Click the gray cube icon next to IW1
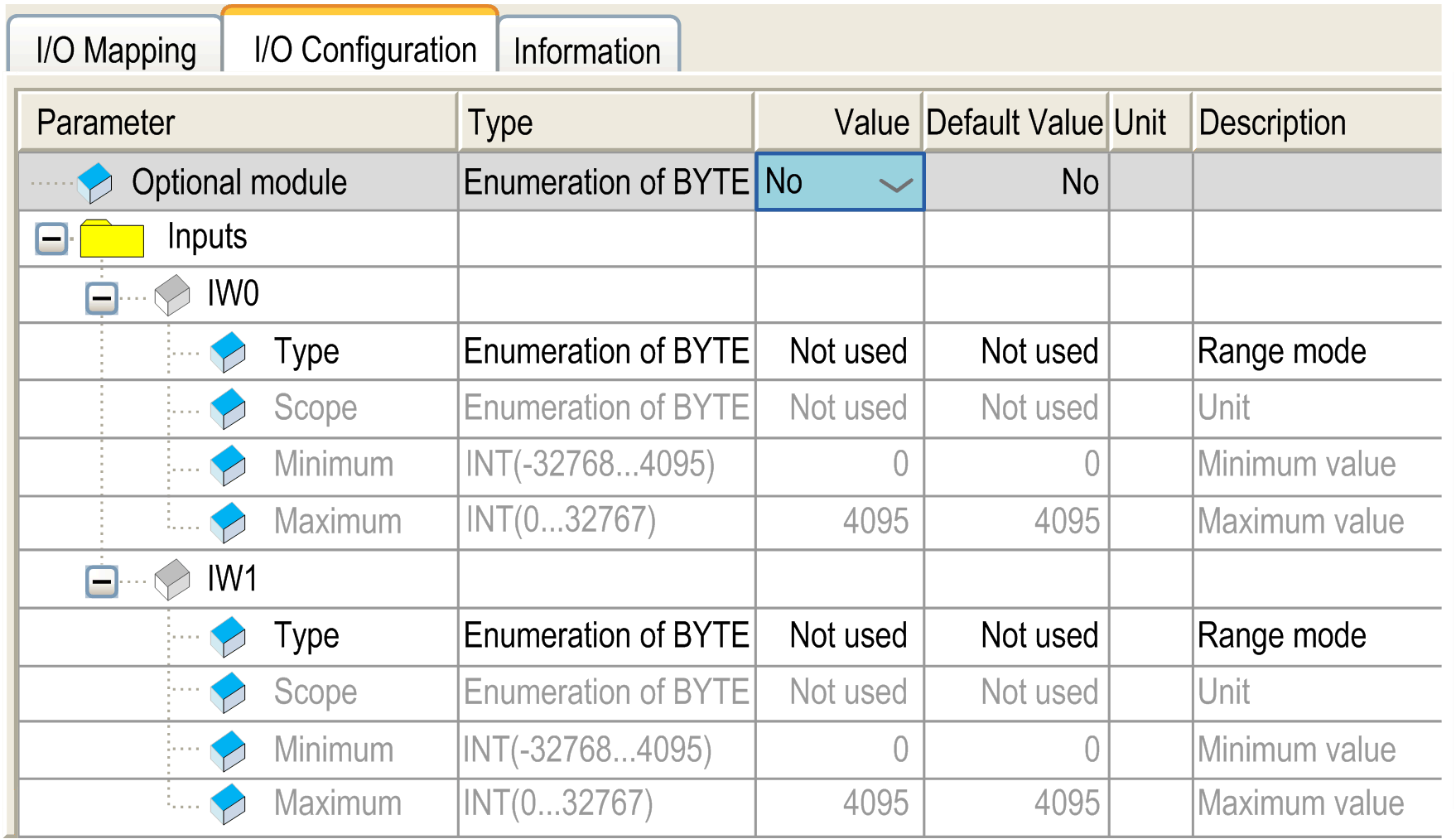 coord(172,579)
